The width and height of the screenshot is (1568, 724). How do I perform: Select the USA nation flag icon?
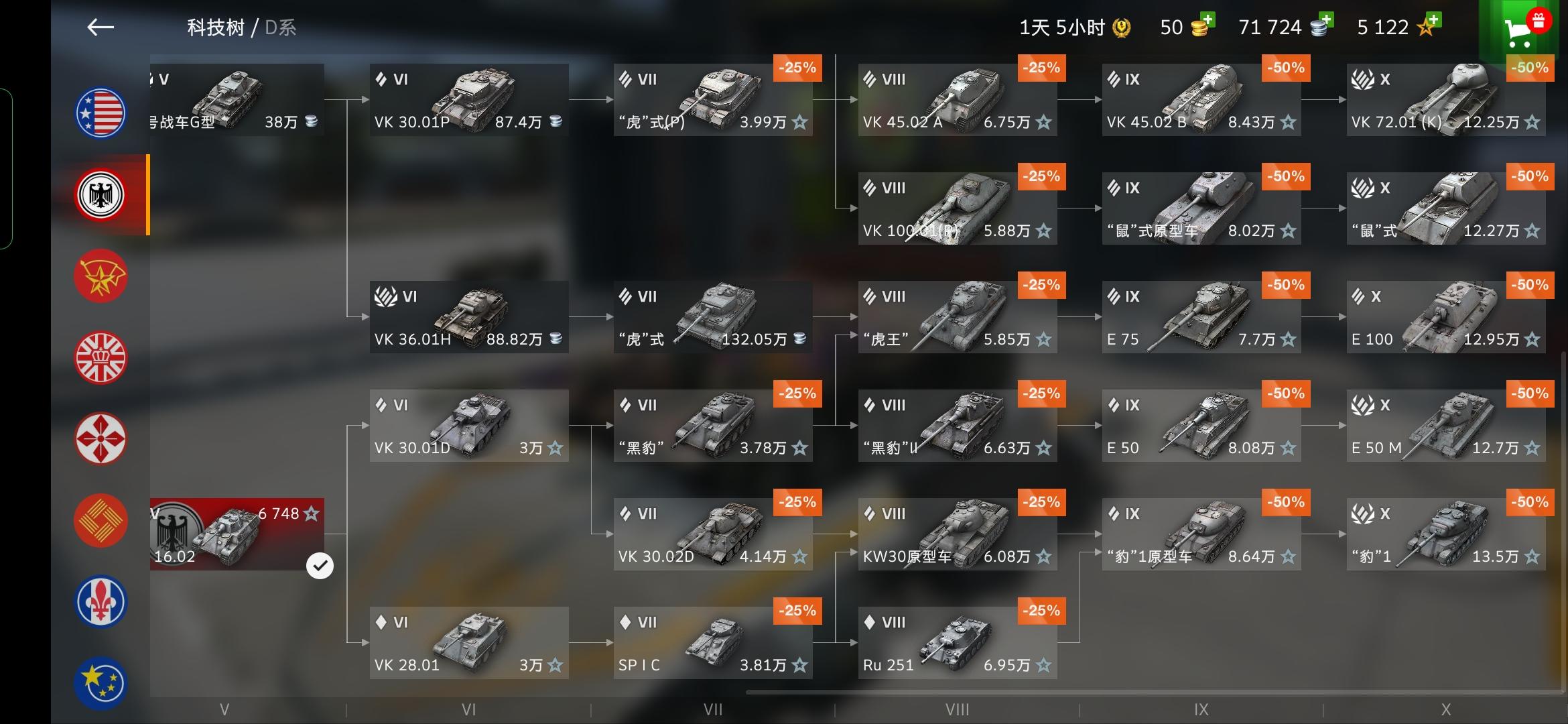click(101, 113)
